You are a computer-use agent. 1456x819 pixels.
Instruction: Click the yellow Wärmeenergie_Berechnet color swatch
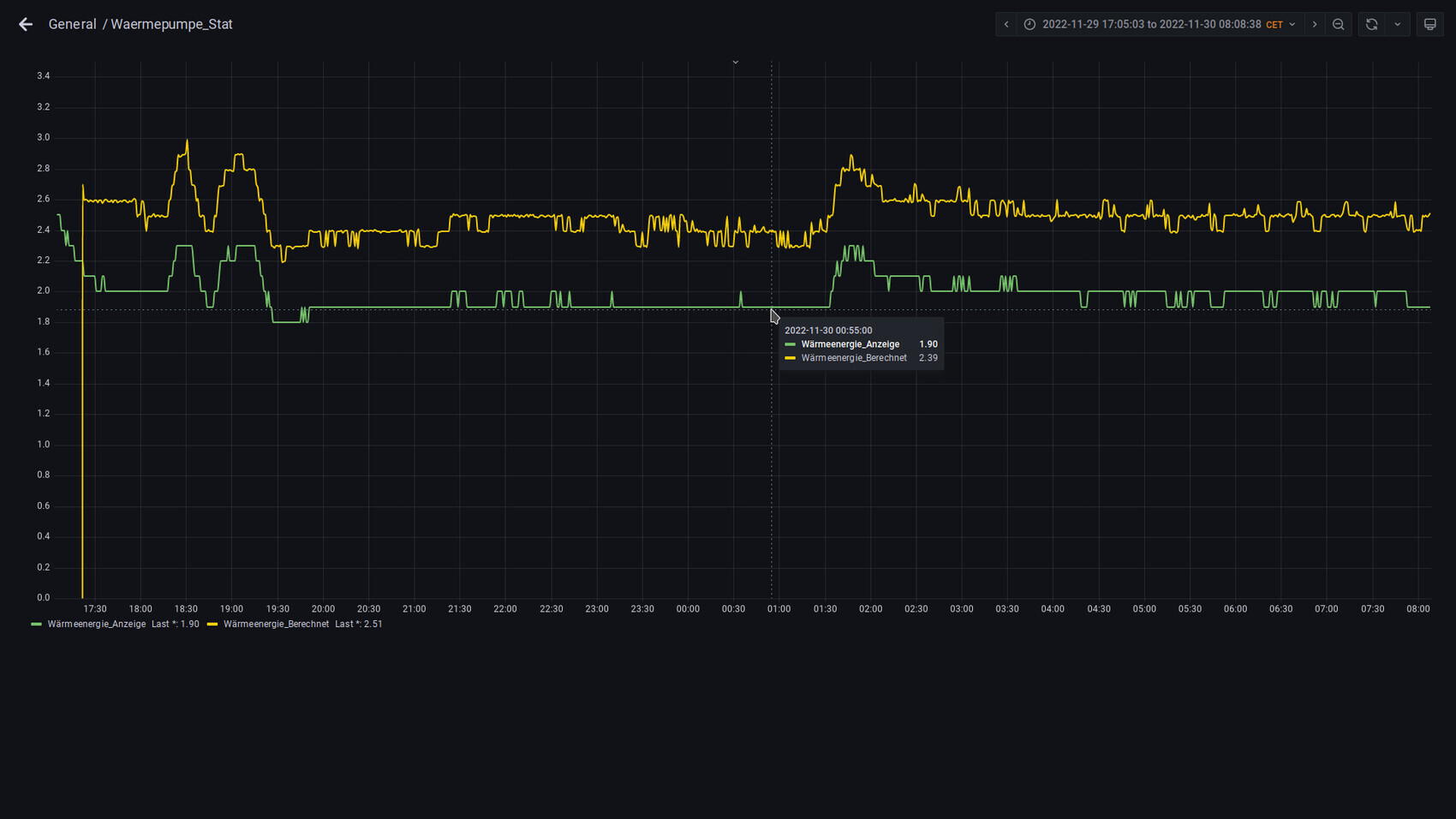click(x=212, y=625)
